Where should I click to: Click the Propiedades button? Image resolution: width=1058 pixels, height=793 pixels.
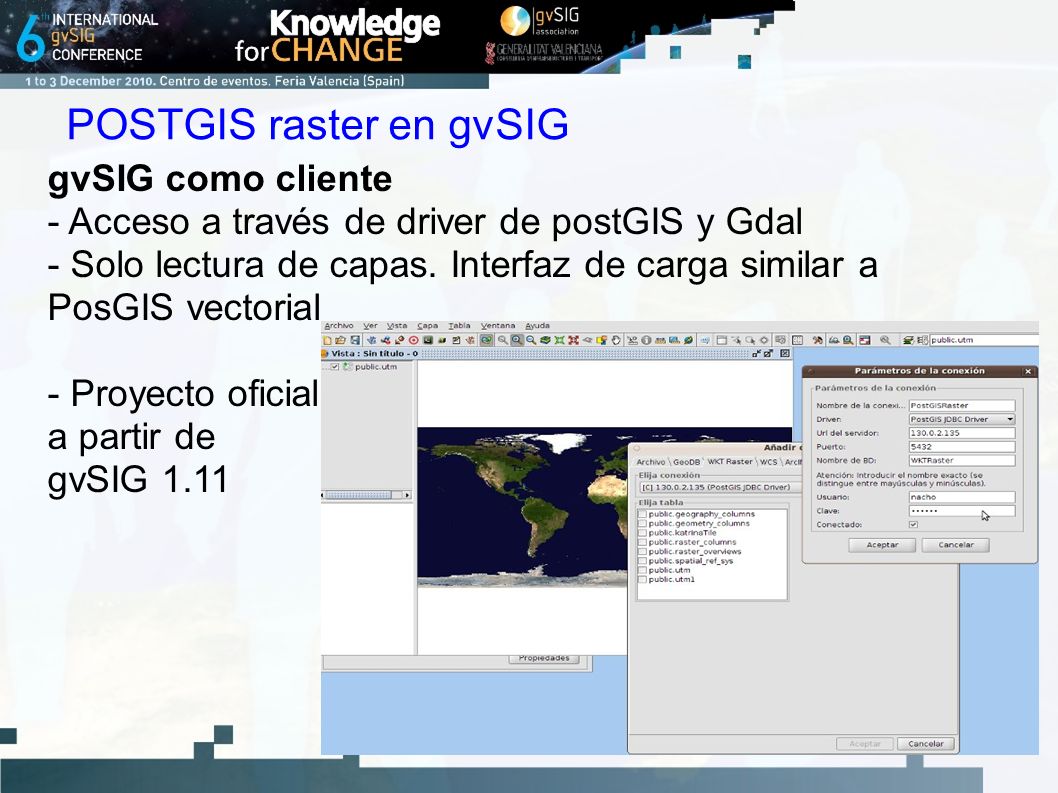(544, 659)
